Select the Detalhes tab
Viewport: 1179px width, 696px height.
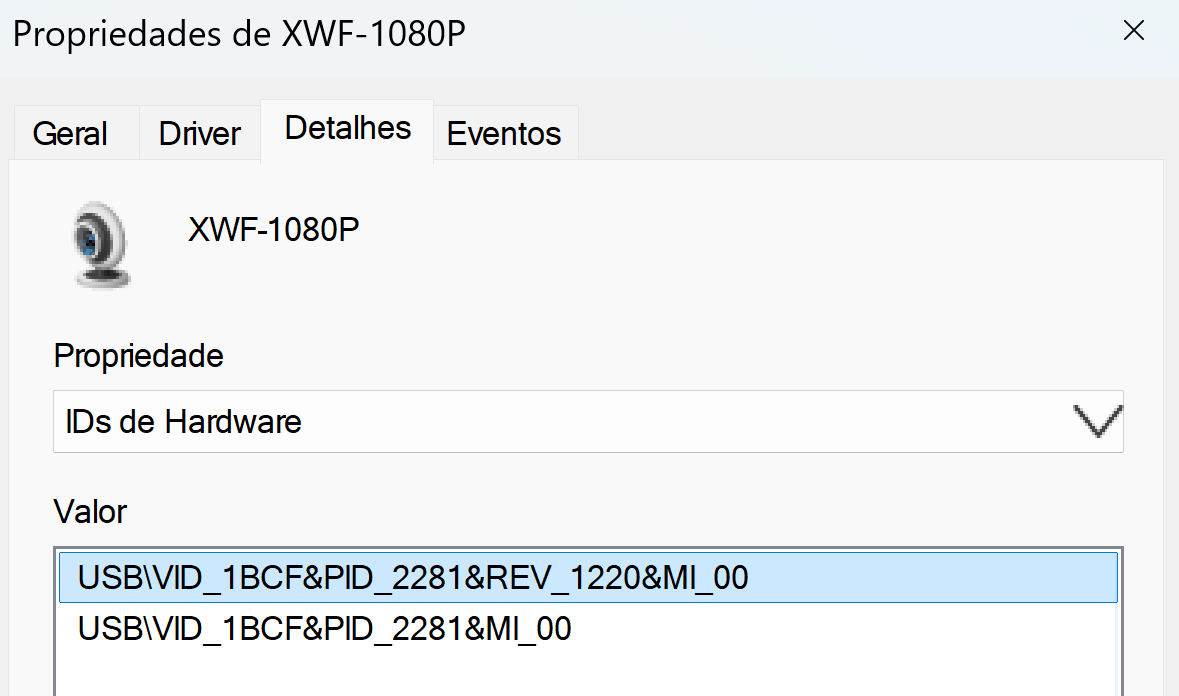pos(347,128)
